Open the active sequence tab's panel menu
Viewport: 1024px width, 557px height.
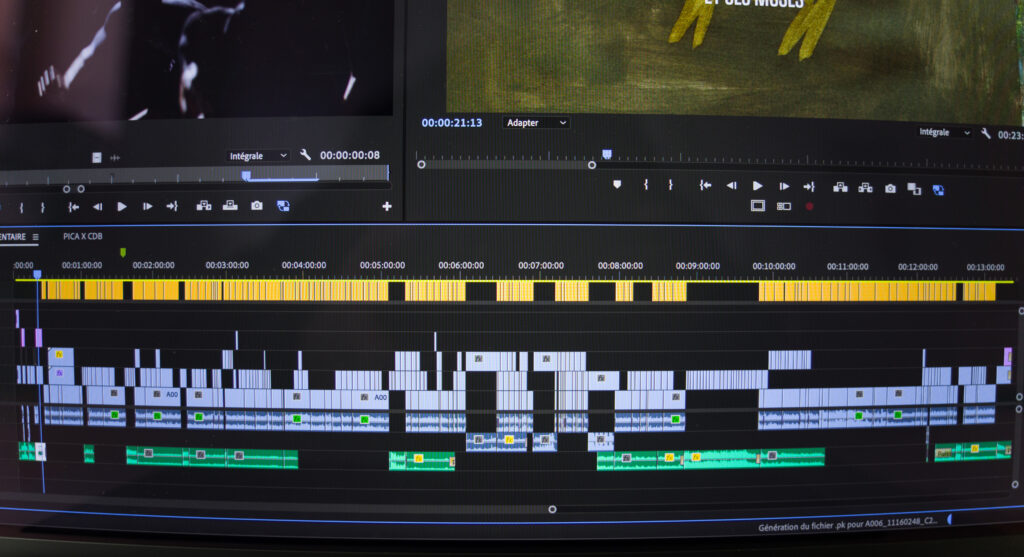click(x=35, y=237)
